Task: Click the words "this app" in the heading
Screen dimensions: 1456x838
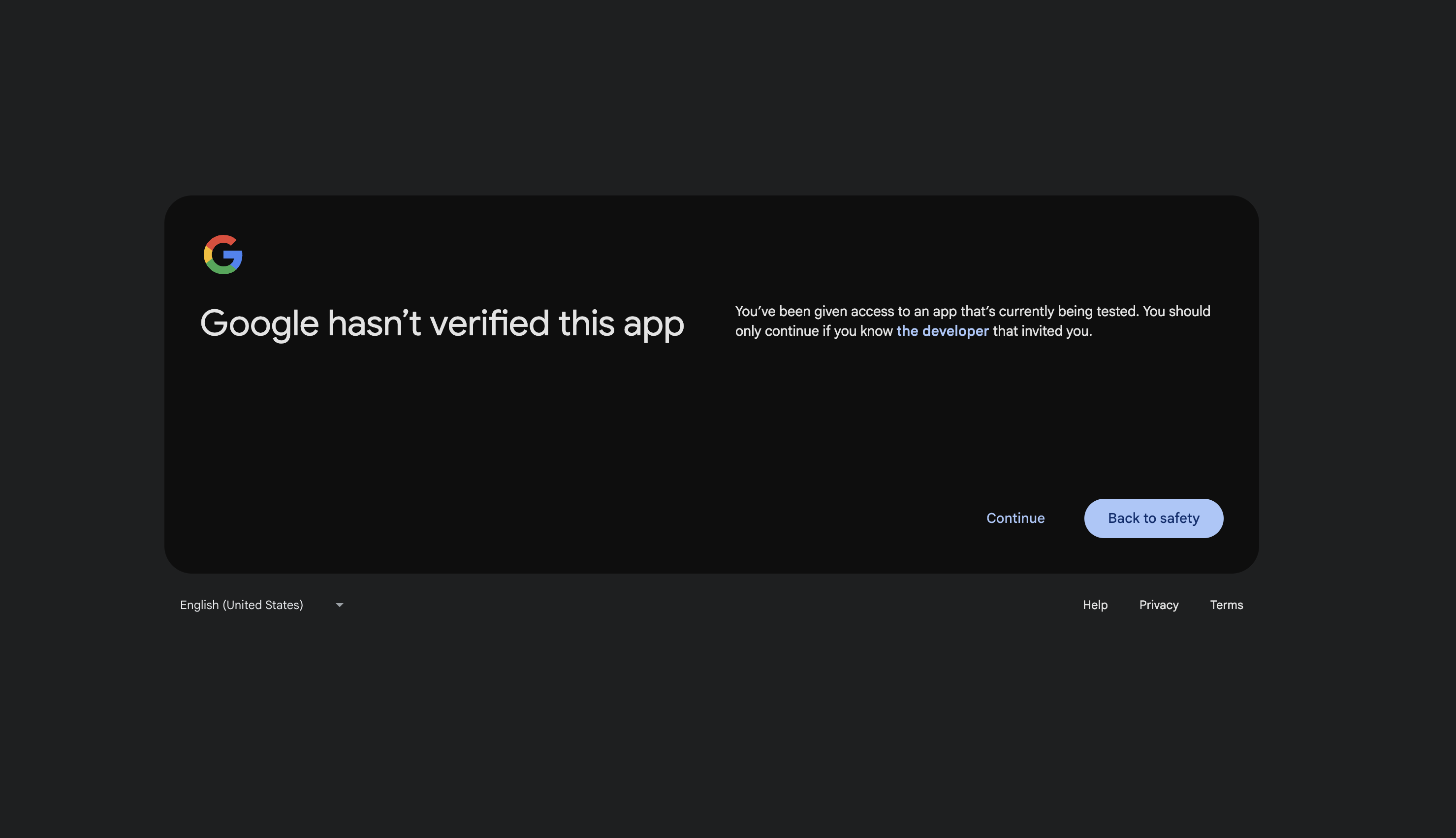Action: pos(621,323)
